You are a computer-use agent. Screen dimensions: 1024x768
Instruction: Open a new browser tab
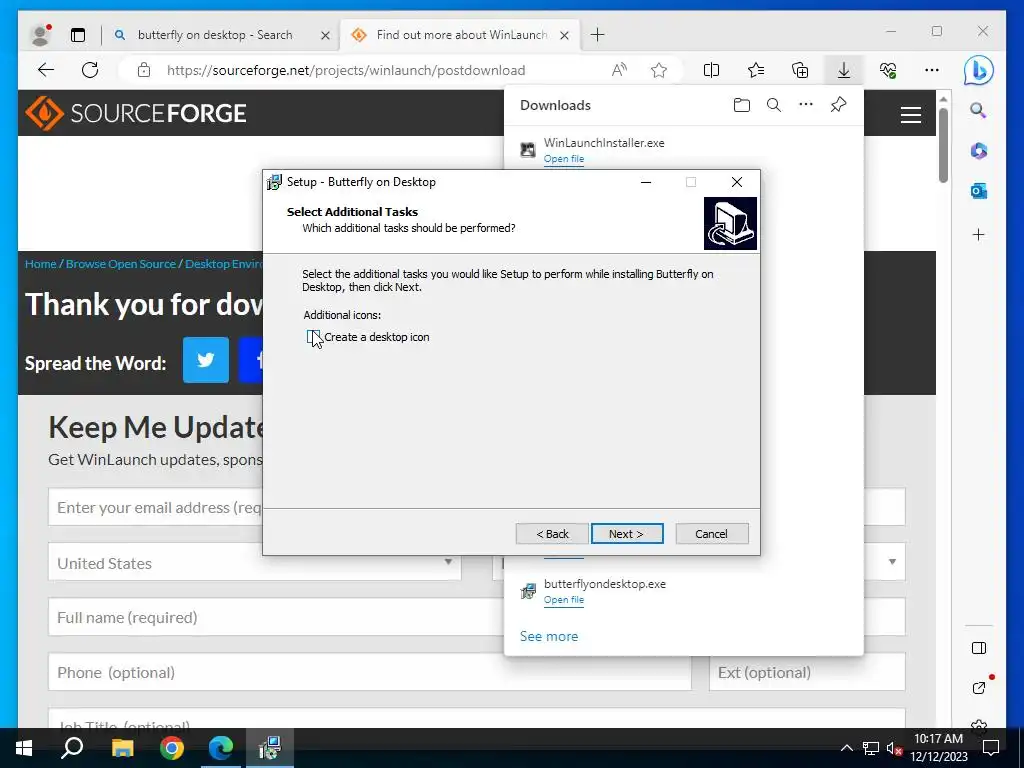pyautogui.click(x=597, y=35)
